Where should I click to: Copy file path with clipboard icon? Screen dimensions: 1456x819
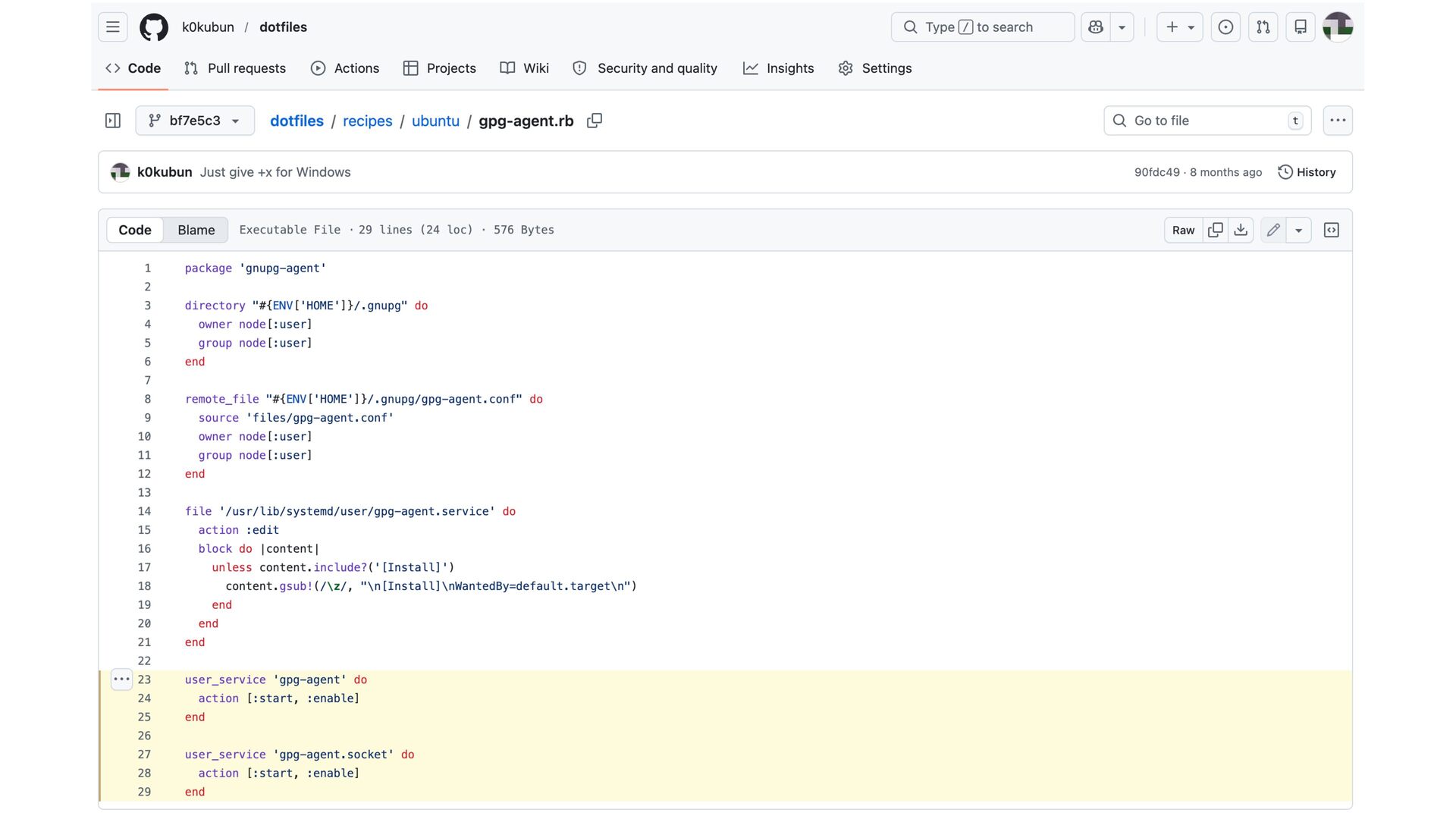pos(595,121)
